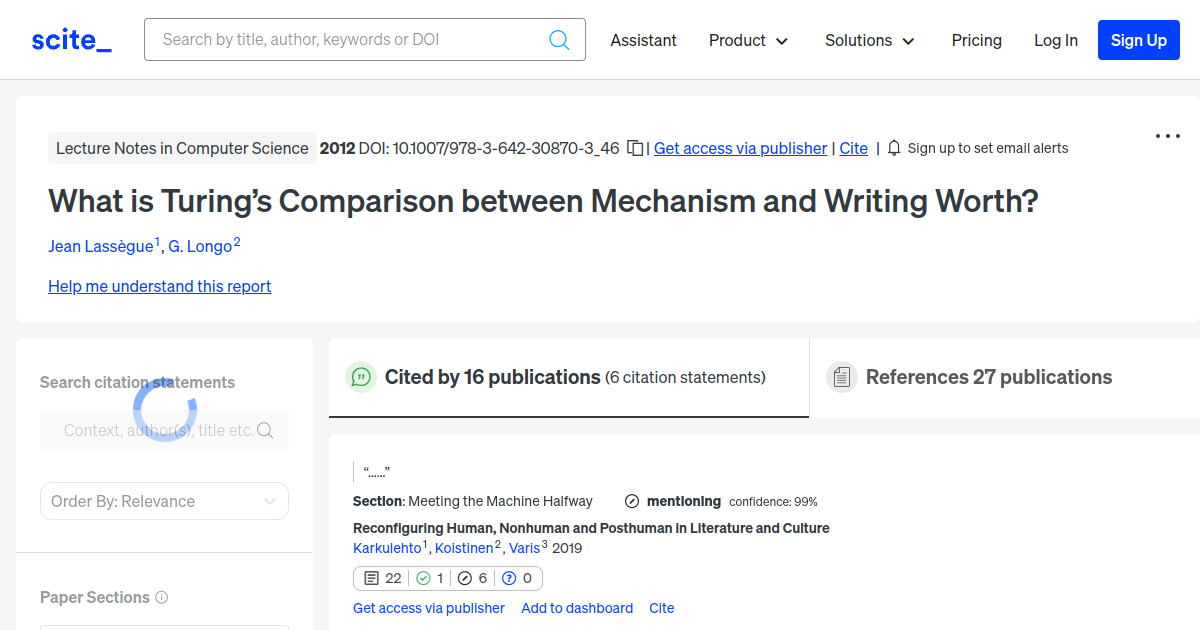The image size is (1200, 630).
Task: Expand the Product dropdown
Action: (748, 40)
